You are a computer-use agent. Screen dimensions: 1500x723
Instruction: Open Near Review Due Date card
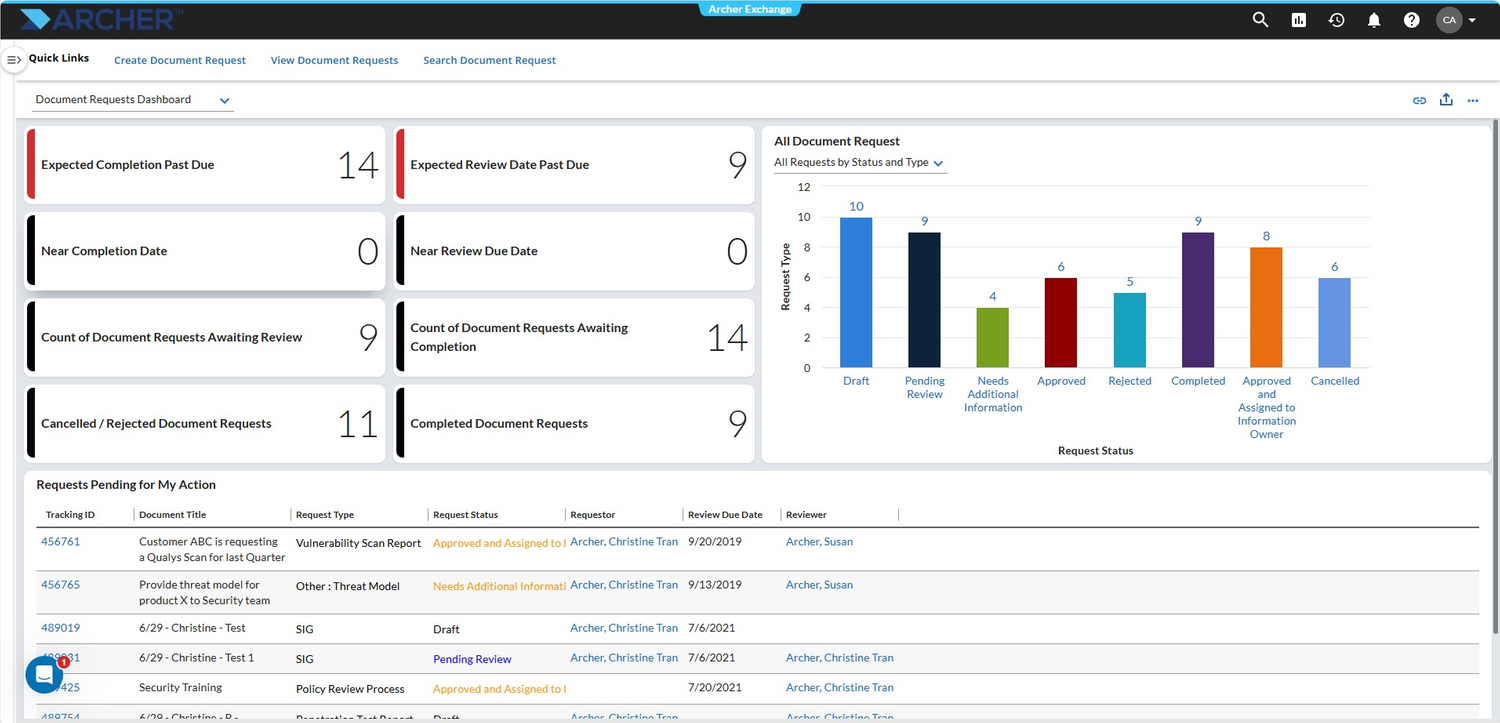[575, 251]
